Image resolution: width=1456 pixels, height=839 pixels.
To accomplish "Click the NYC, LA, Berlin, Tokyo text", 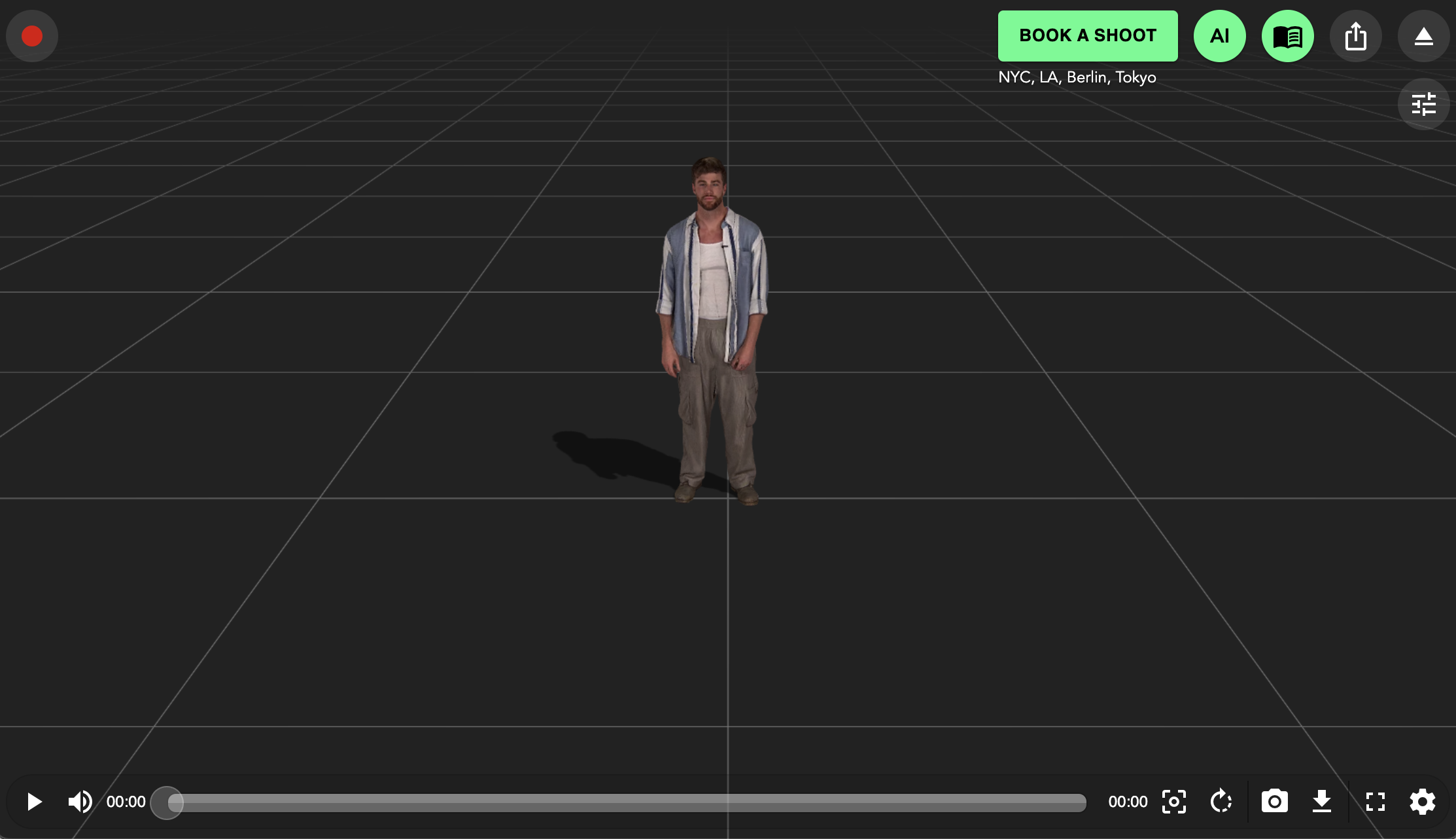I will 1077,77.
